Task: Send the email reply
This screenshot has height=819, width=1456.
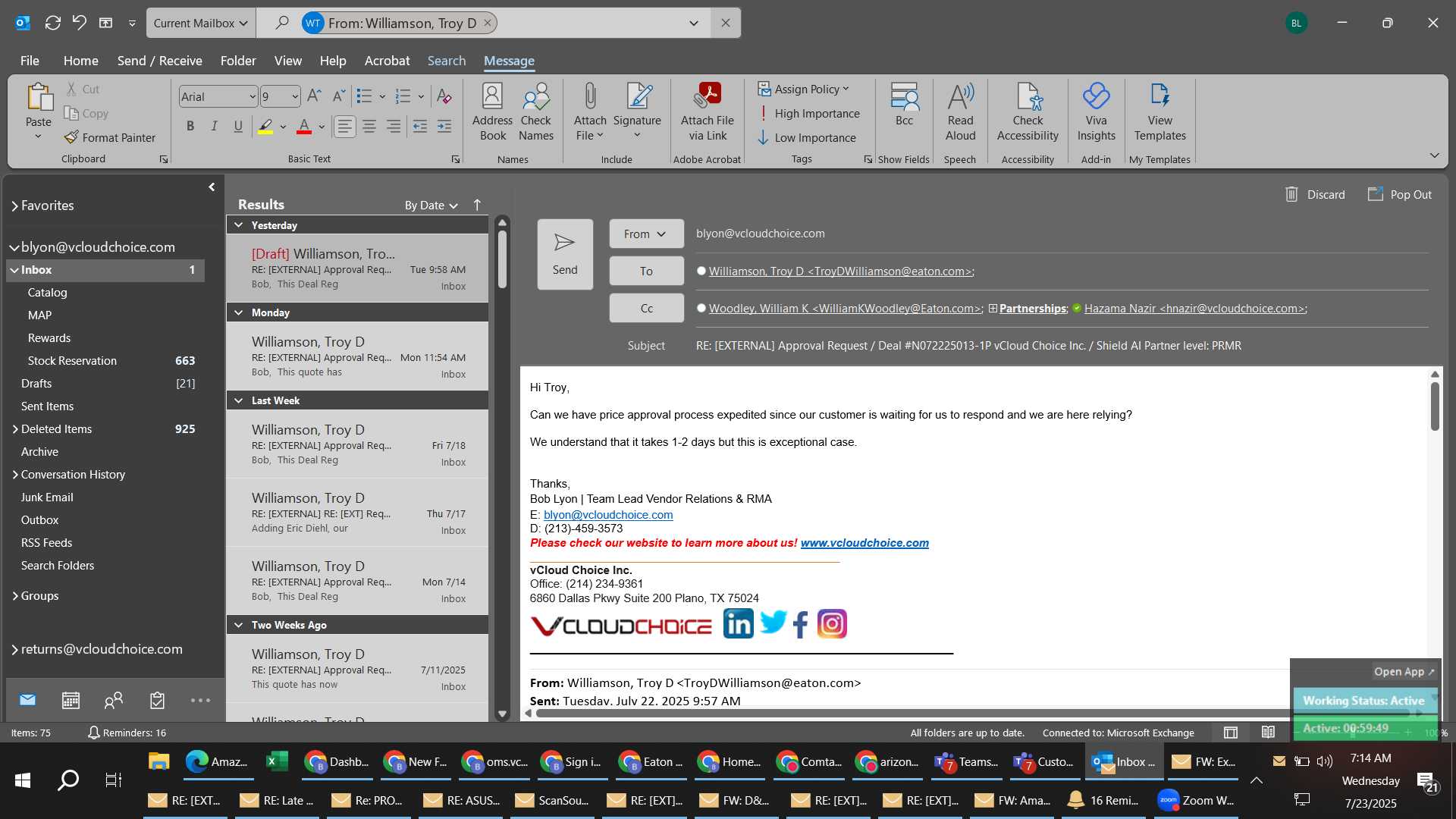Action: tap(565, 254)
